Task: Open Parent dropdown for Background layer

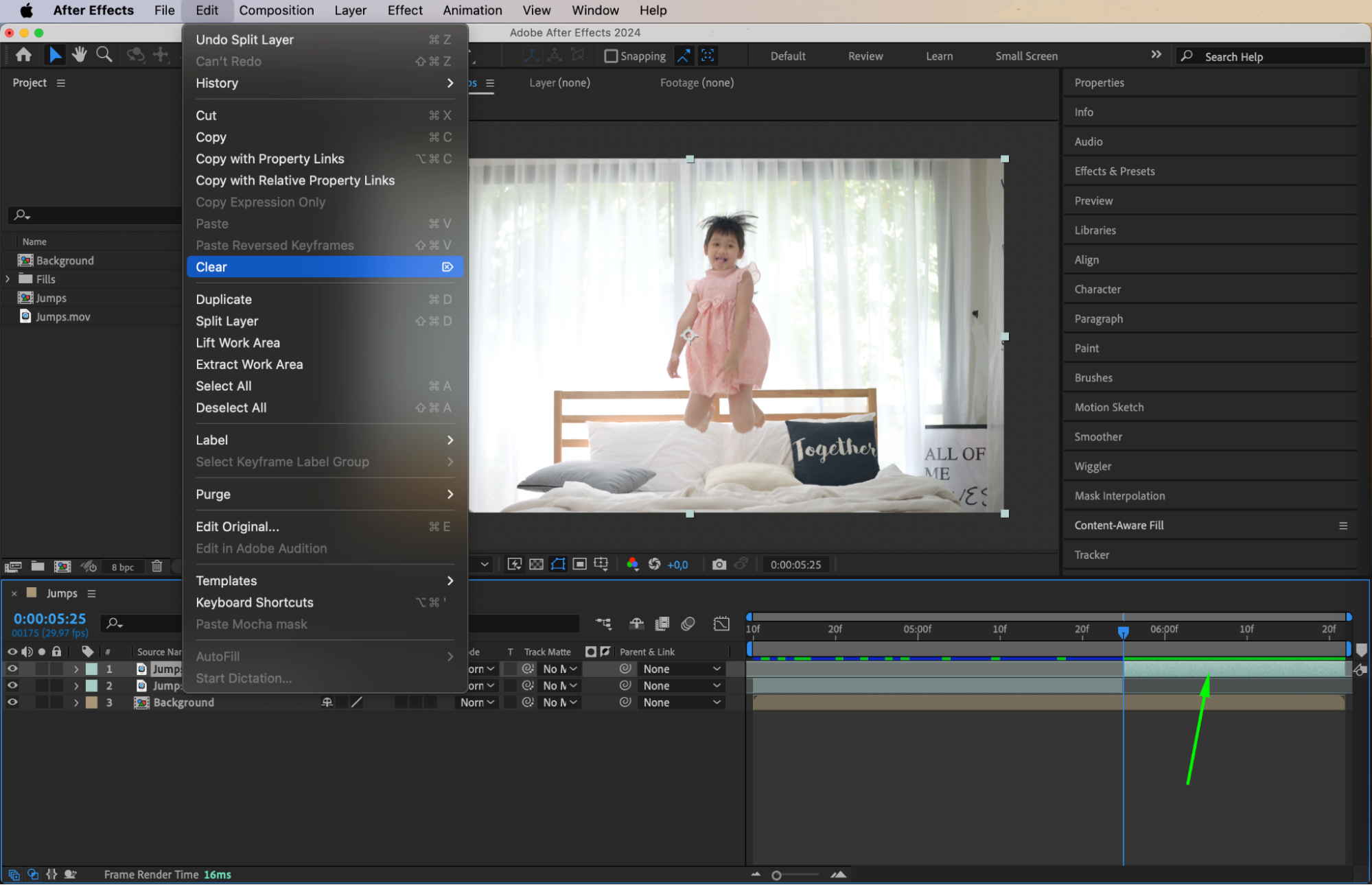Action: point(681,703)
